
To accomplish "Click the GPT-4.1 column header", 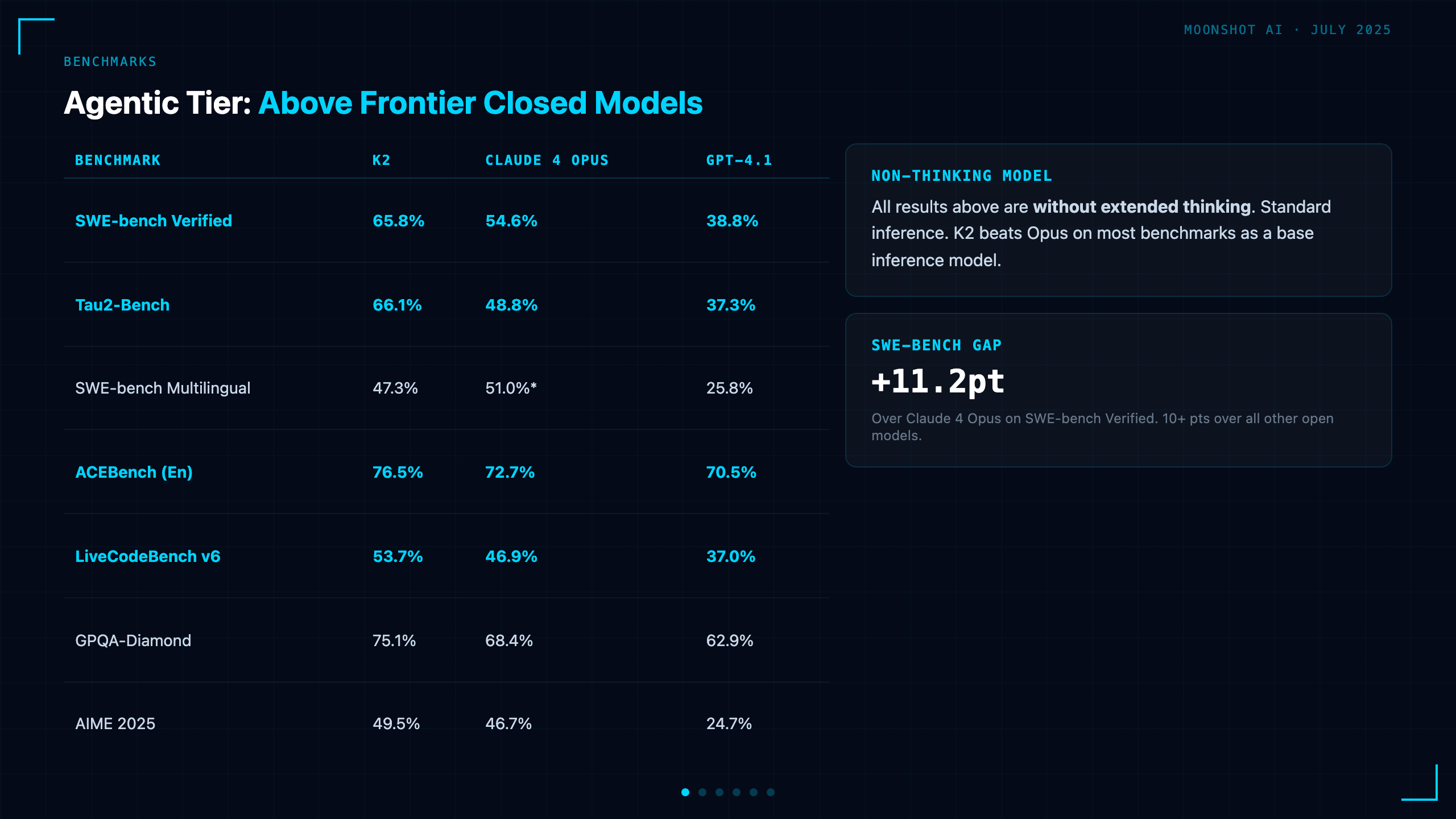I will click(739, 160).
